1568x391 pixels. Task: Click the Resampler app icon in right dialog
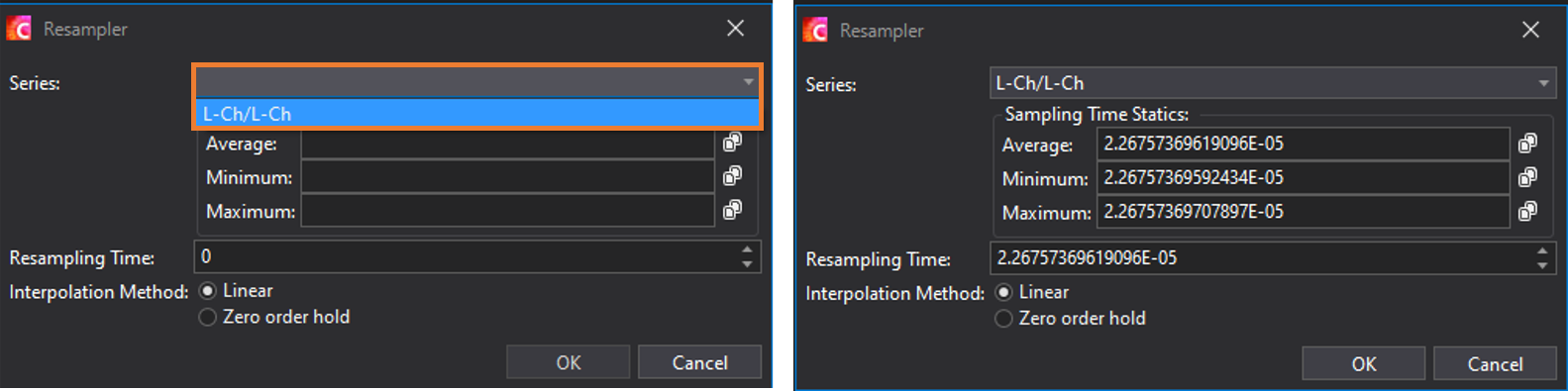[815, 30]
